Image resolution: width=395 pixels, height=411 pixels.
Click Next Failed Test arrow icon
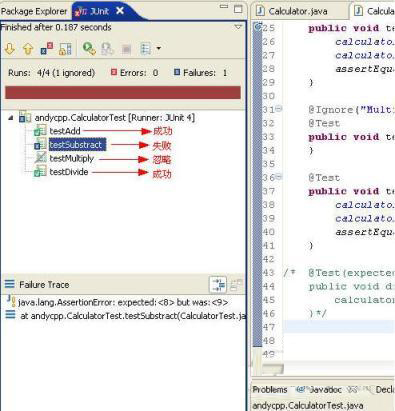10,49
